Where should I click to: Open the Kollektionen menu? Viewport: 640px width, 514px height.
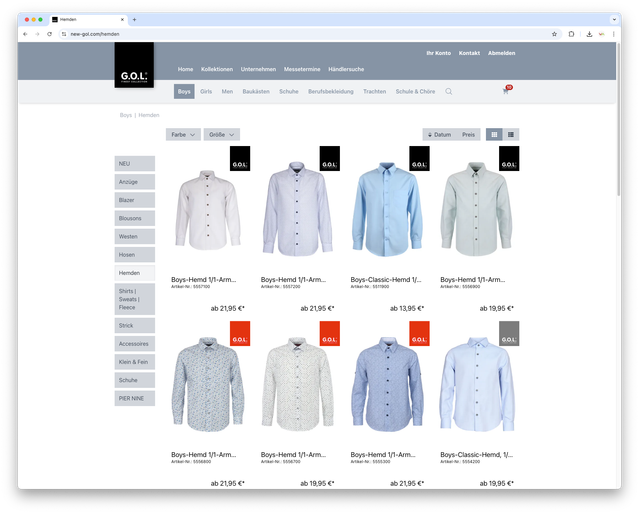[x=217, y=69]
